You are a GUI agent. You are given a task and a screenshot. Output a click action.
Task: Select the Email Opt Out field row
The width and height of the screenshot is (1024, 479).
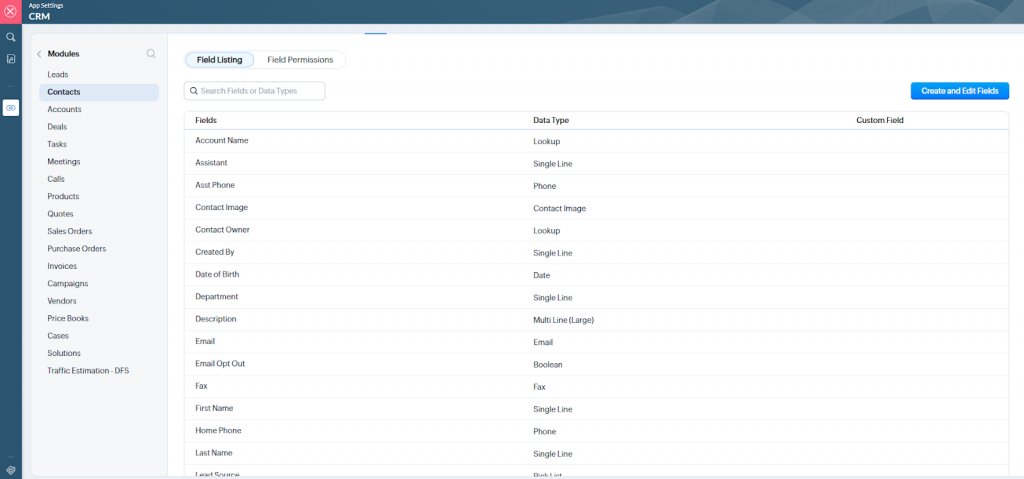point(220,364)
